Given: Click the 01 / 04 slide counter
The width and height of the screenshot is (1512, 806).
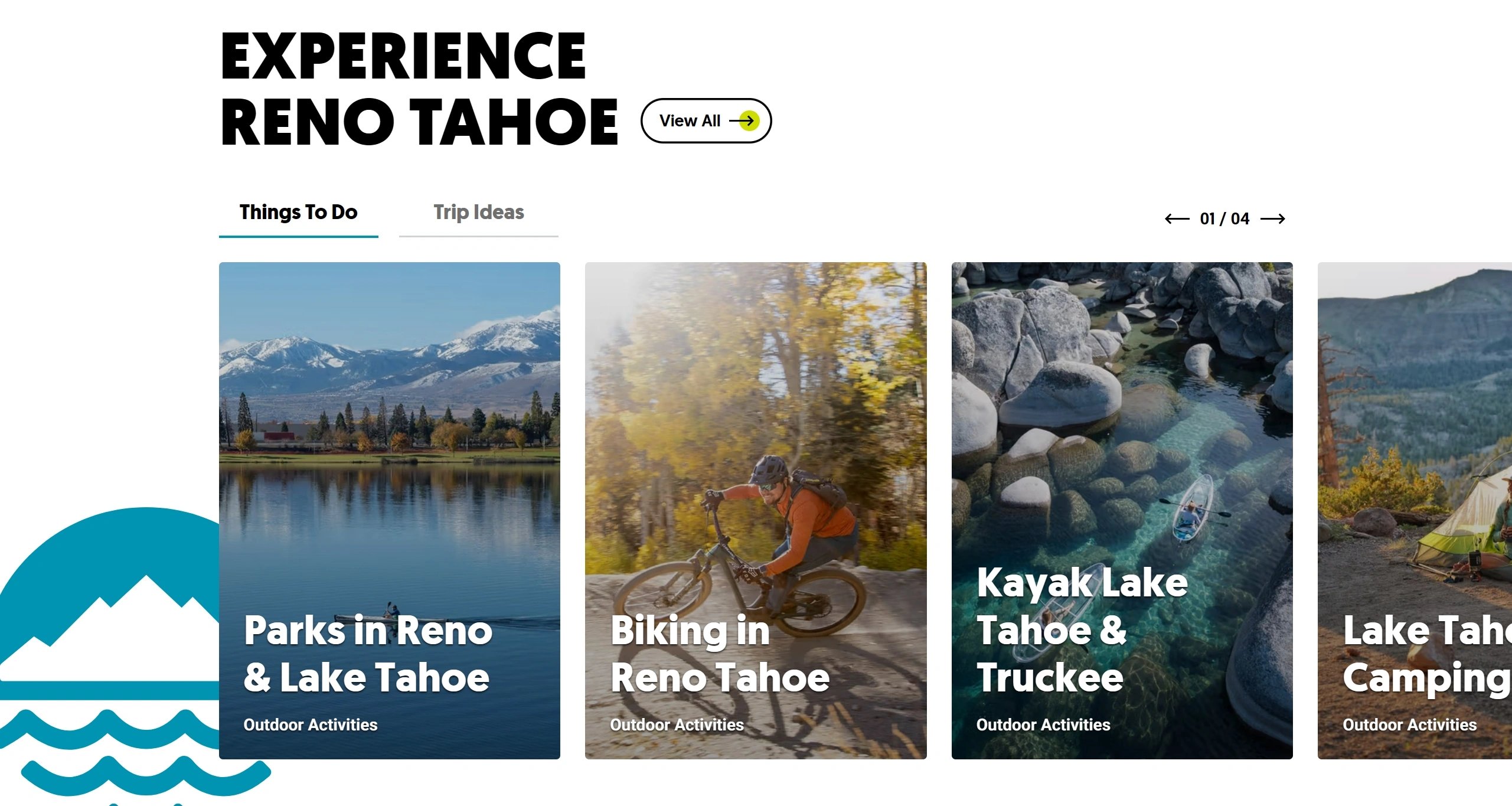Looking at the screenshot, I should [x=1224, y=219].
